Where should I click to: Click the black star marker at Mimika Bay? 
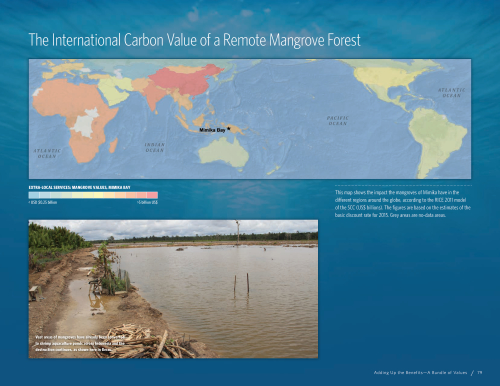(228, 129)
